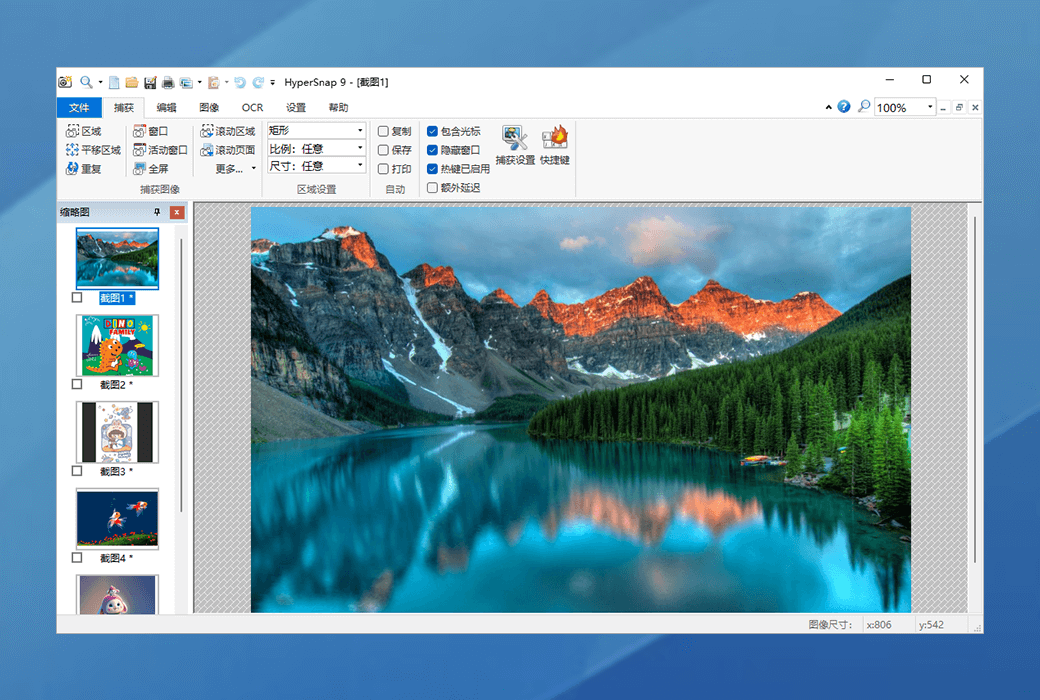Click the undo arrow in the title bar
1040x700 pixels.
239,82
